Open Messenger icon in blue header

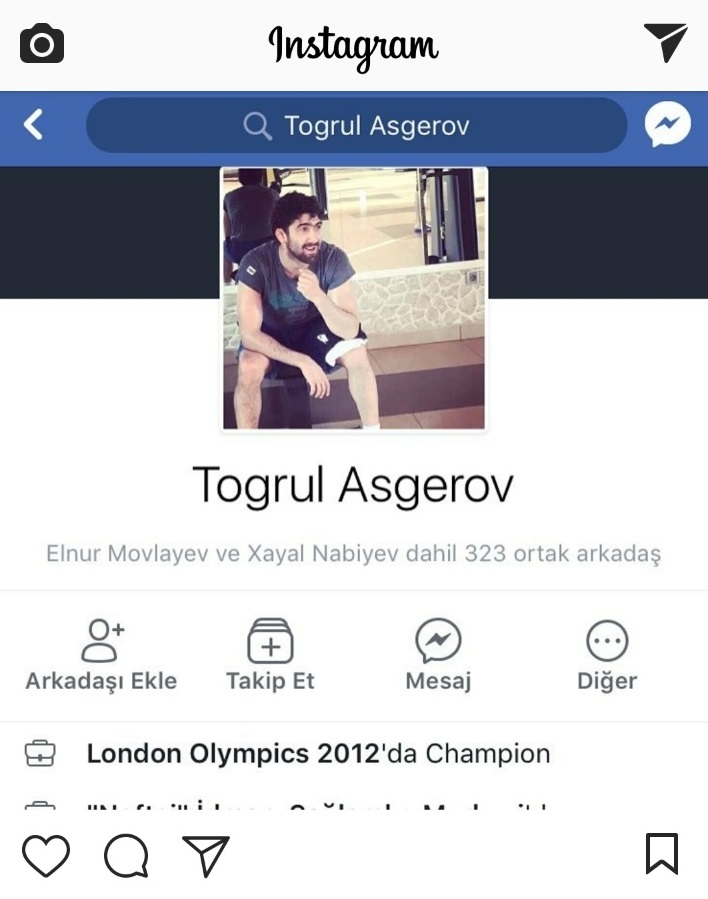[667, 124]
